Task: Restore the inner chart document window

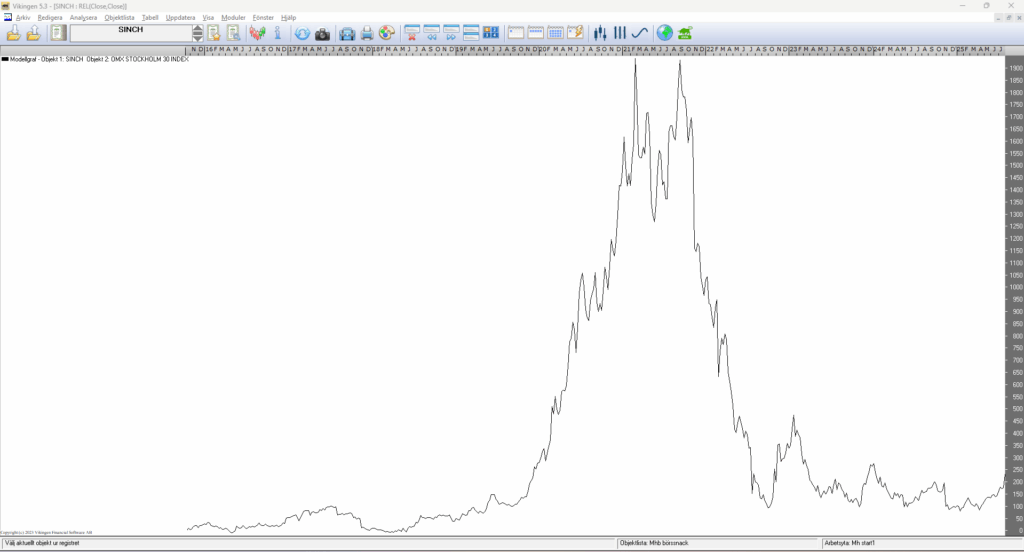Action: pos(1009,18)
